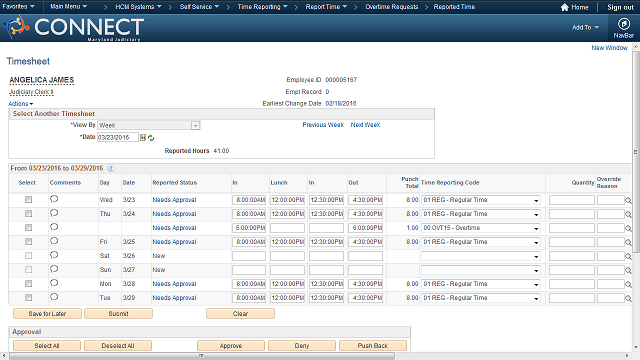Viewport: 640px width, 360px height.
Task: Click the horizontal scrollbar at page bottom
Action: coord(202,356)
